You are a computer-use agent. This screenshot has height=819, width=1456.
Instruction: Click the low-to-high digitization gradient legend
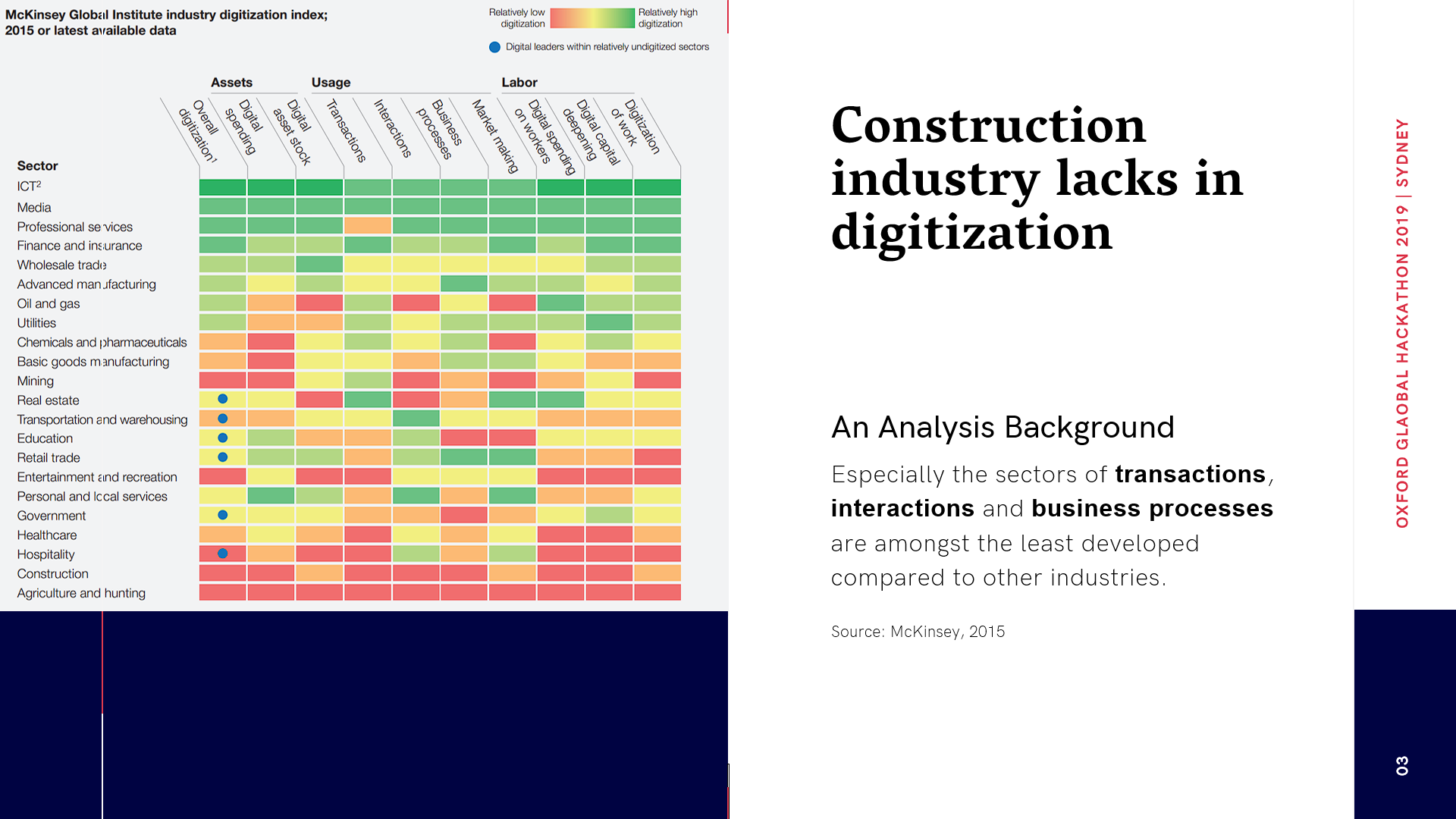click(x=591, y=17)
